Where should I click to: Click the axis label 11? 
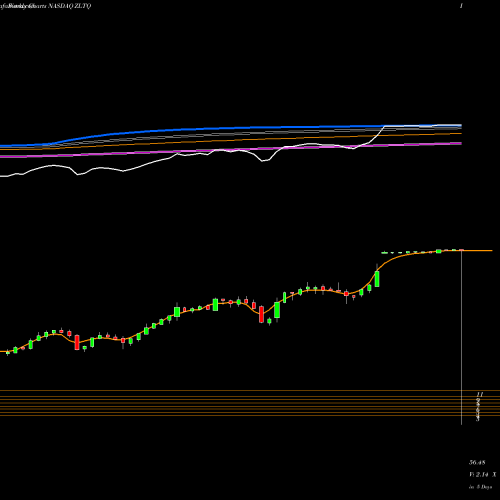(480, 394)
